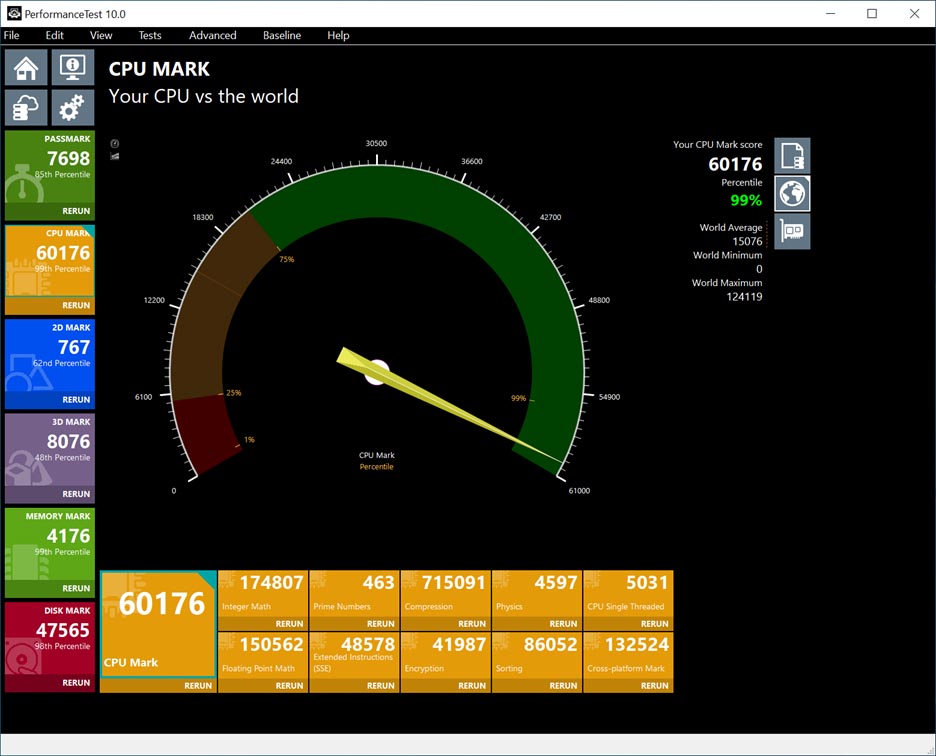Click the 'Your CPU vs the world' subtitle
The width and height of the screenshot is (936, 756).
coord(204,96)
